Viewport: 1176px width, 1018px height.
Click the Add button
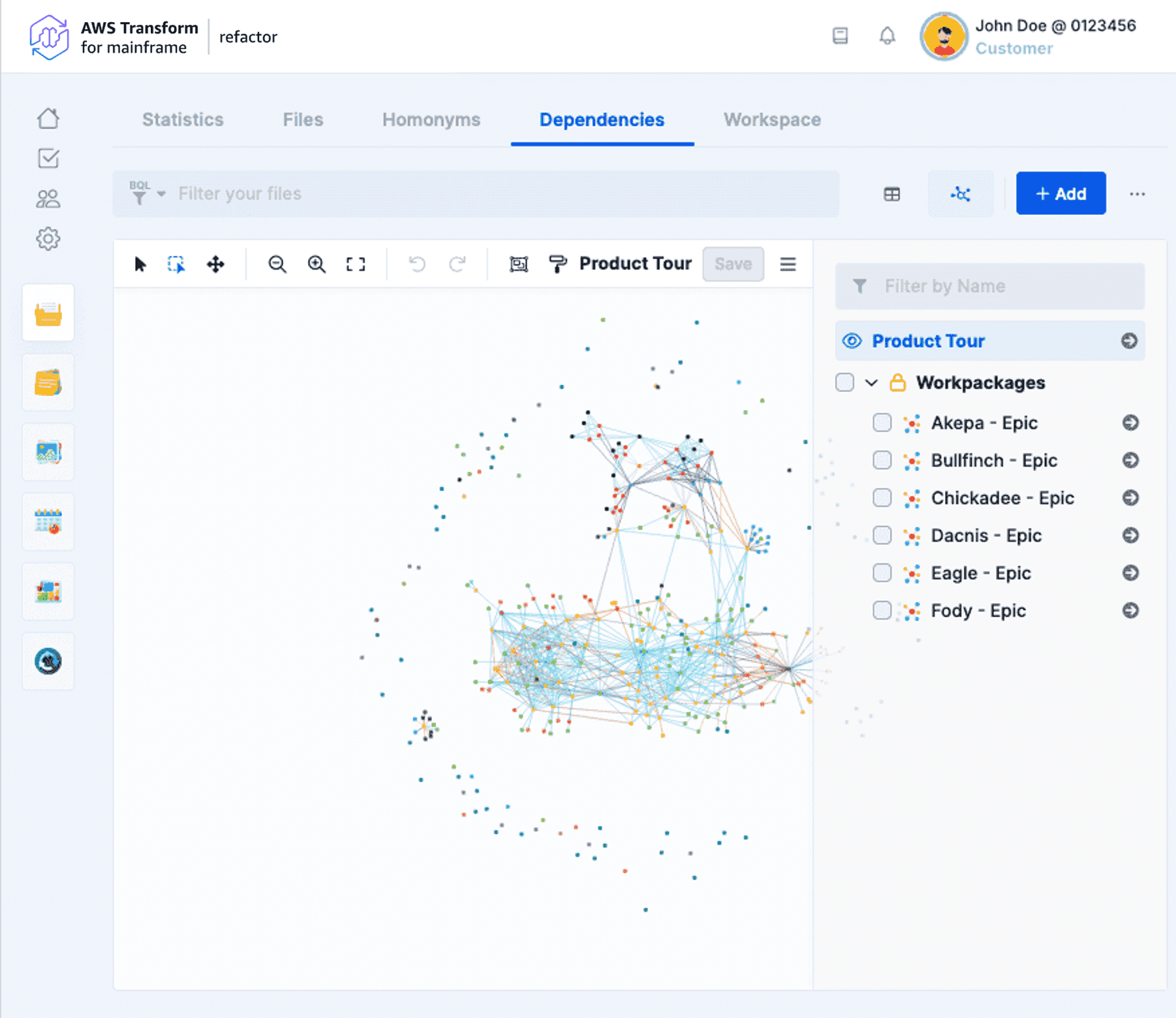pos(1060,194)
